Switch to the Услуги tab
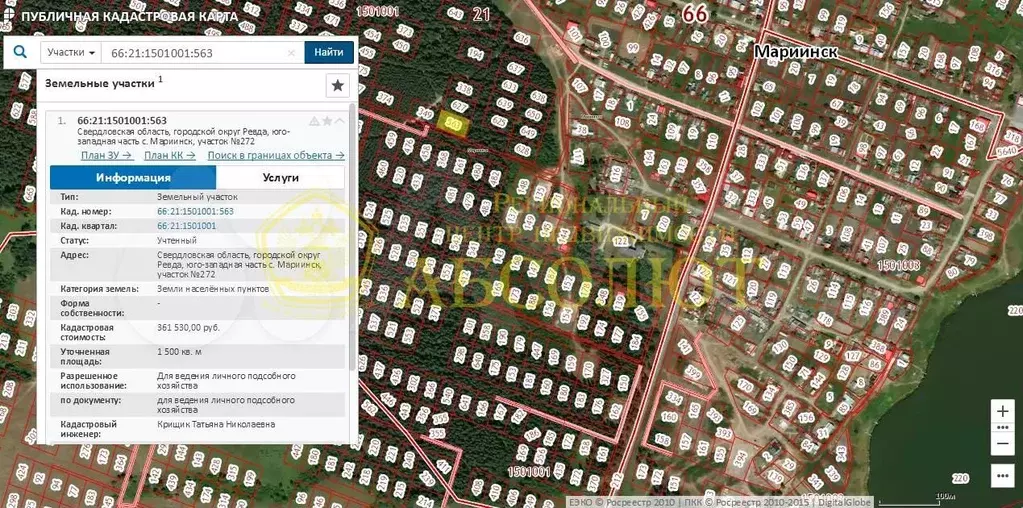The width and height of the screenshot is (1023, 508). pos(281,177)
